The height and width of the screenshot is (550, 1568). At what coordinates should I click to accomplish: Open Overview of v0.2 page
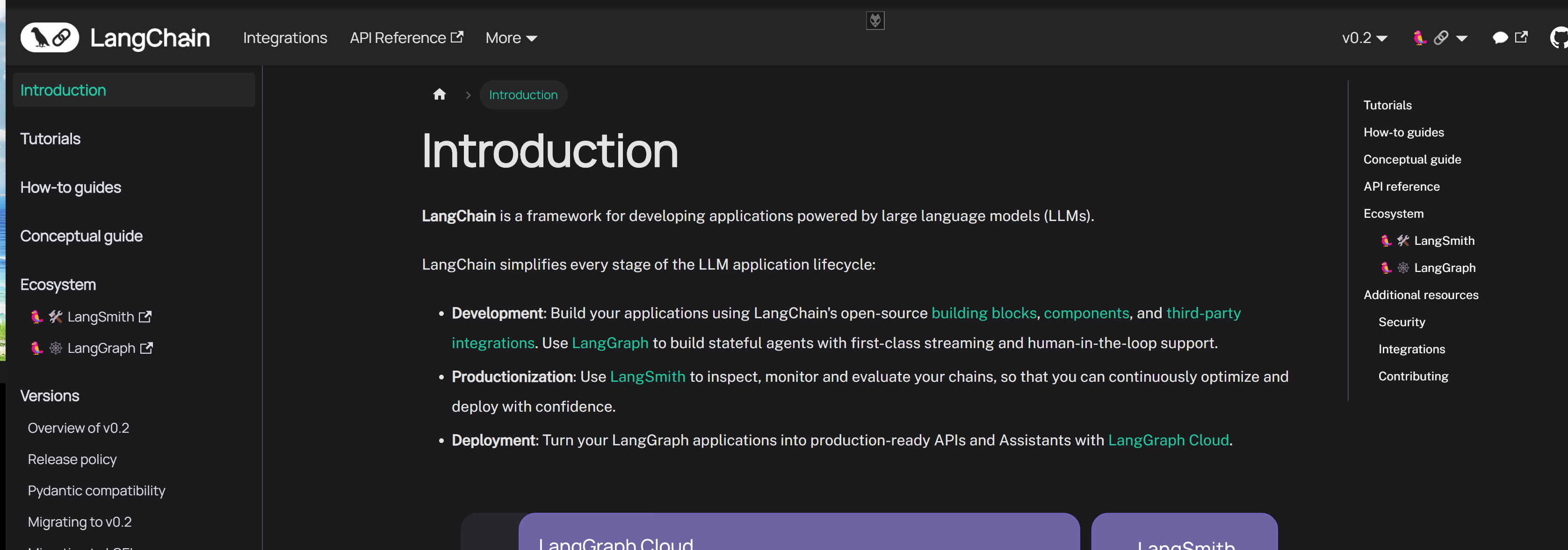click(x=79, y=428)
